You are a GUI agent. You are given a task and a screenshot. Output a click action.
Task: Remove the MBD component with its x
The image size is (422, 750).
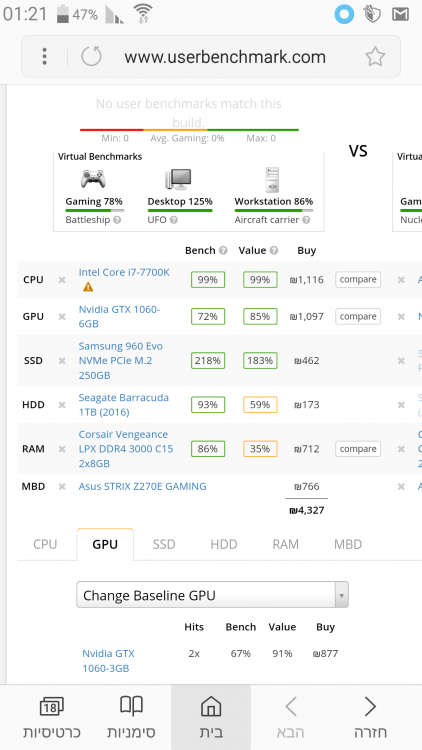pyautogui.click(x=62, y=486)
